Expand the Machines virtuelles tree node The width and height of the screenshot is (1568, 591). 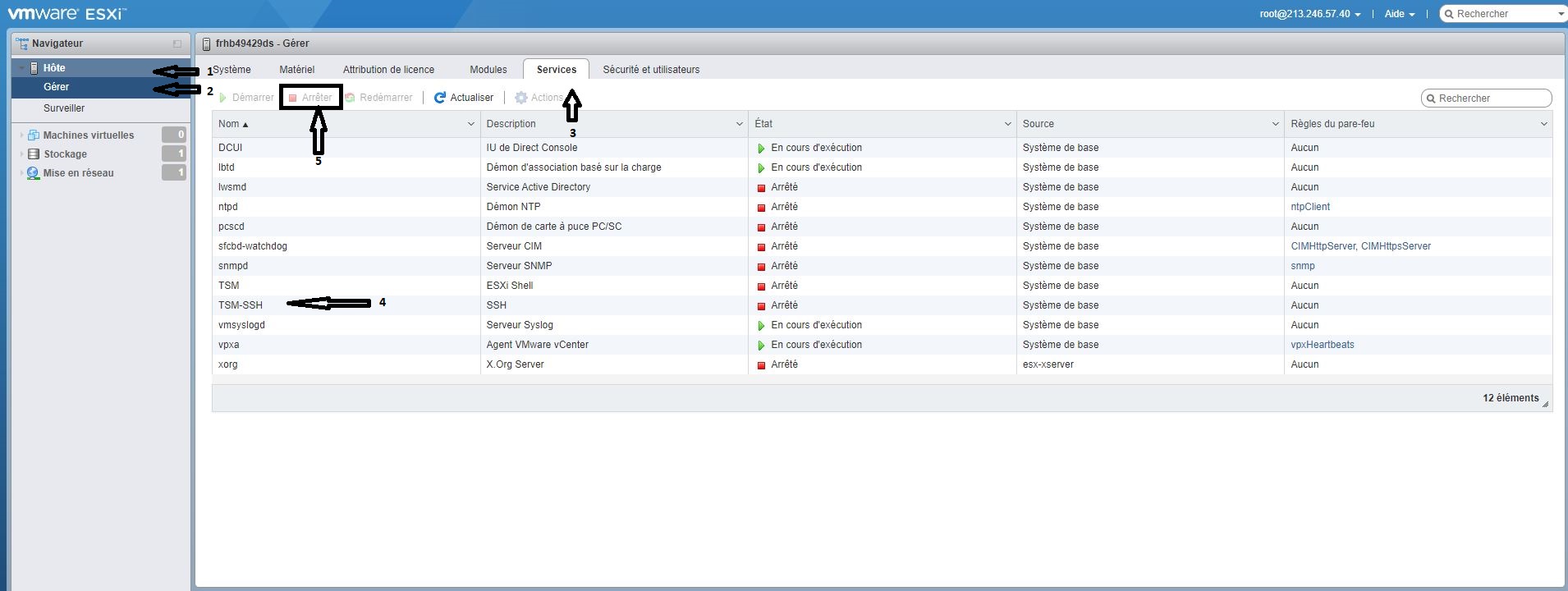[21, 135]
